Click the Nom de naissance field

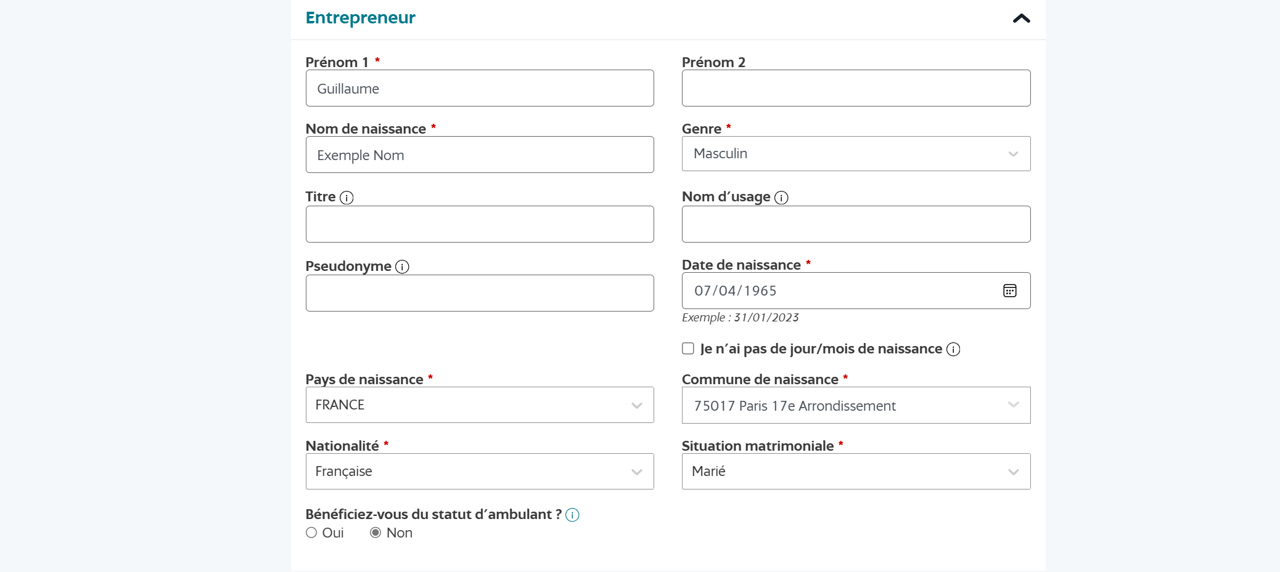[480, 155]
